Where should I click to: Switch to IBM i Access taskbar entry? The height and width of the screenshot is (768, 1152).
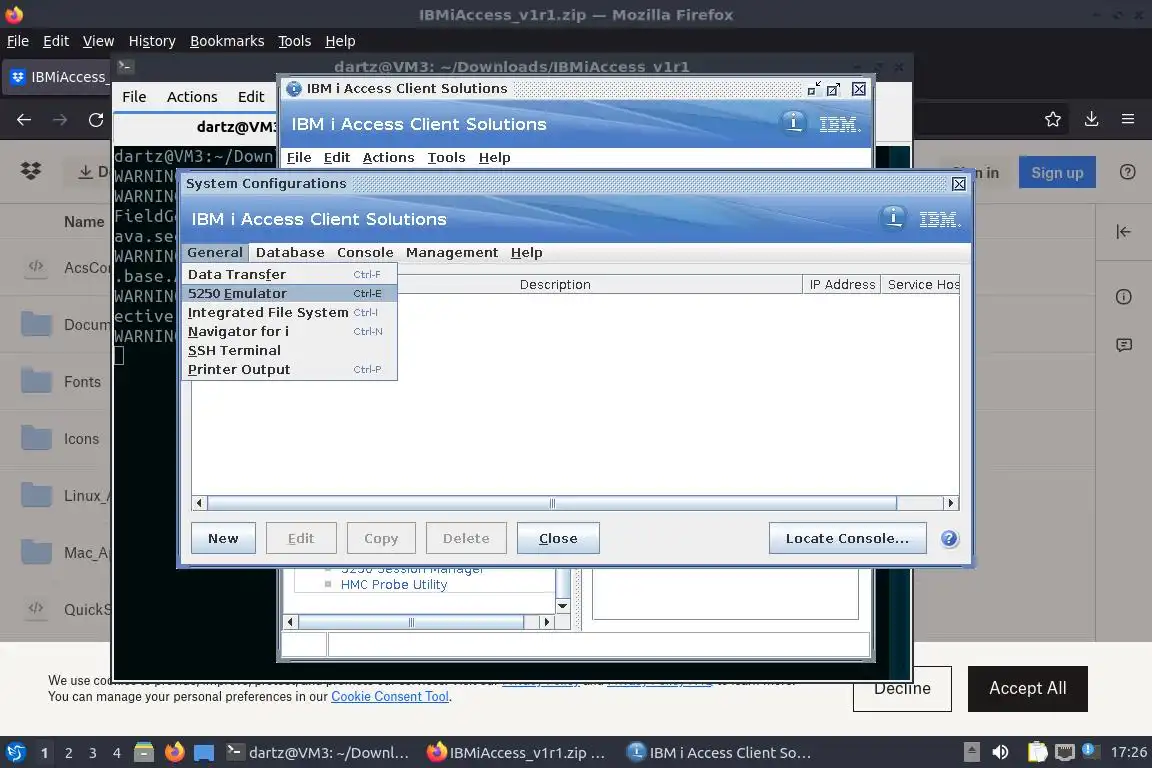pos(720,753)
